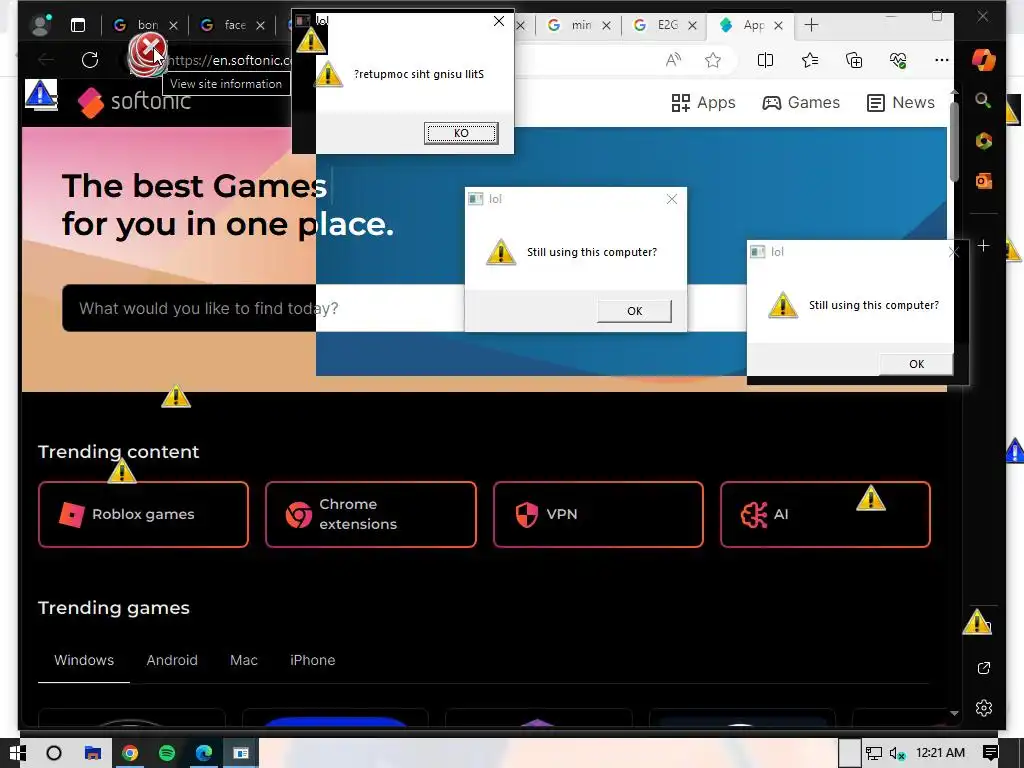1024x768 pixels.
Task: Select the Windows trending games tab
Action: pyautogui.click(x=84, y=660)
